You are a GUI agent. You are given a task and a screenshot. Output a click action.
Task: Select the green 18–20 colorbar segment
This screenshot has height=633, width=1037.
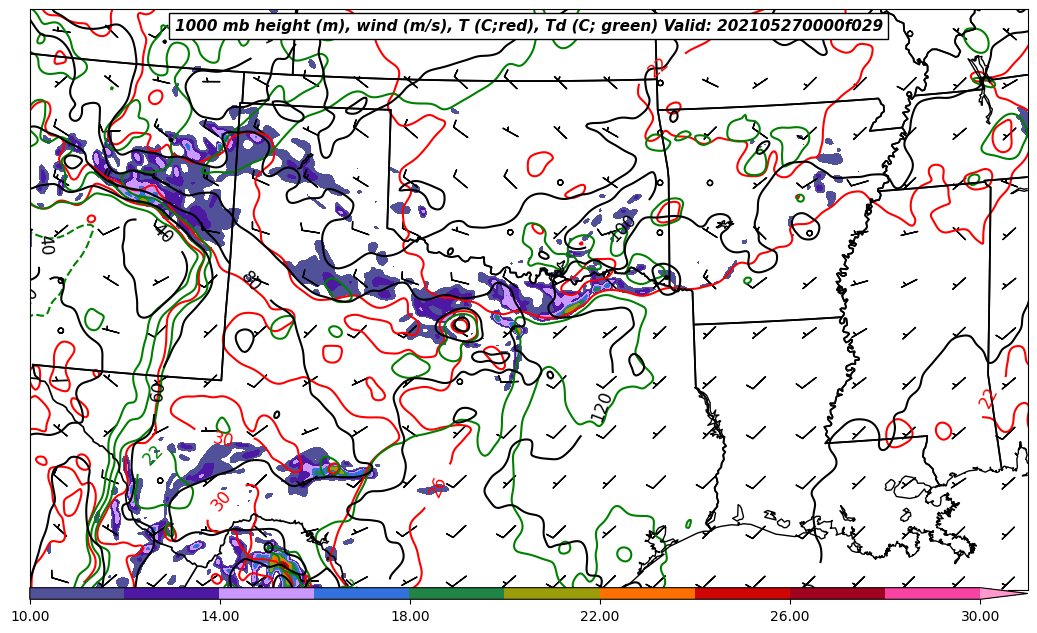(457, 593)
